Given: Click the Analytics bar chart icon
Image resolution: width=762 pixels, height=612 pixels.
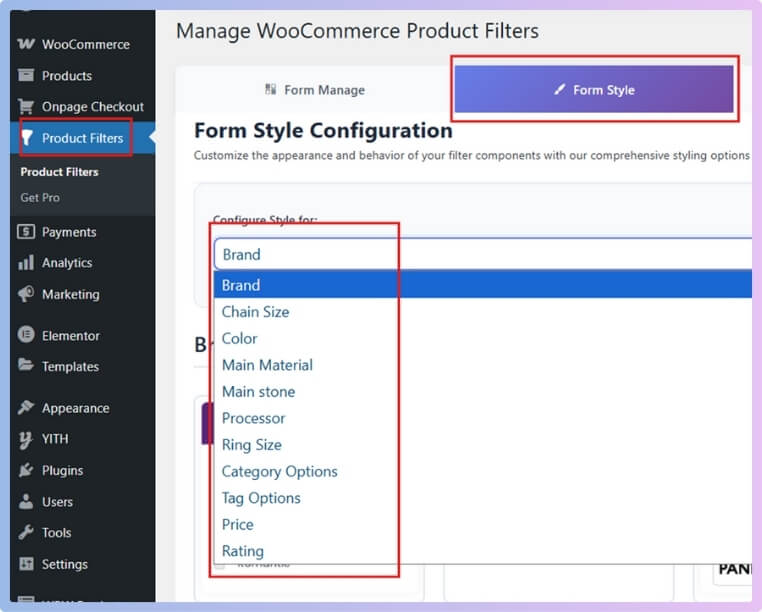Looking at the screenshot, I should (x=26, y=262).
